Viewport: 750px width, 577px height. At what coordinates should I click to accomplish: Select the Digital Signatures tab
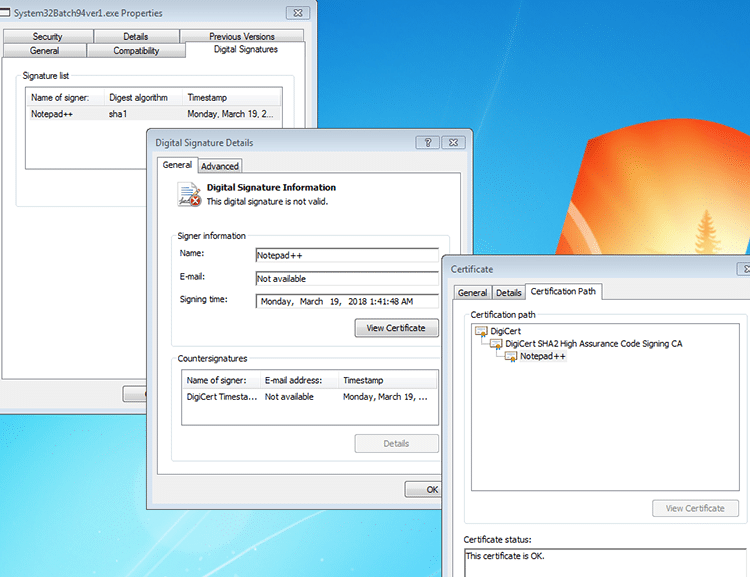coord(246,49)
